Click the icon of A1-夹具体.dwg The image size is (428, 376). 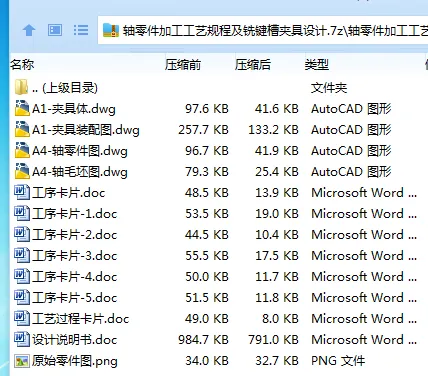pos(22,108)
